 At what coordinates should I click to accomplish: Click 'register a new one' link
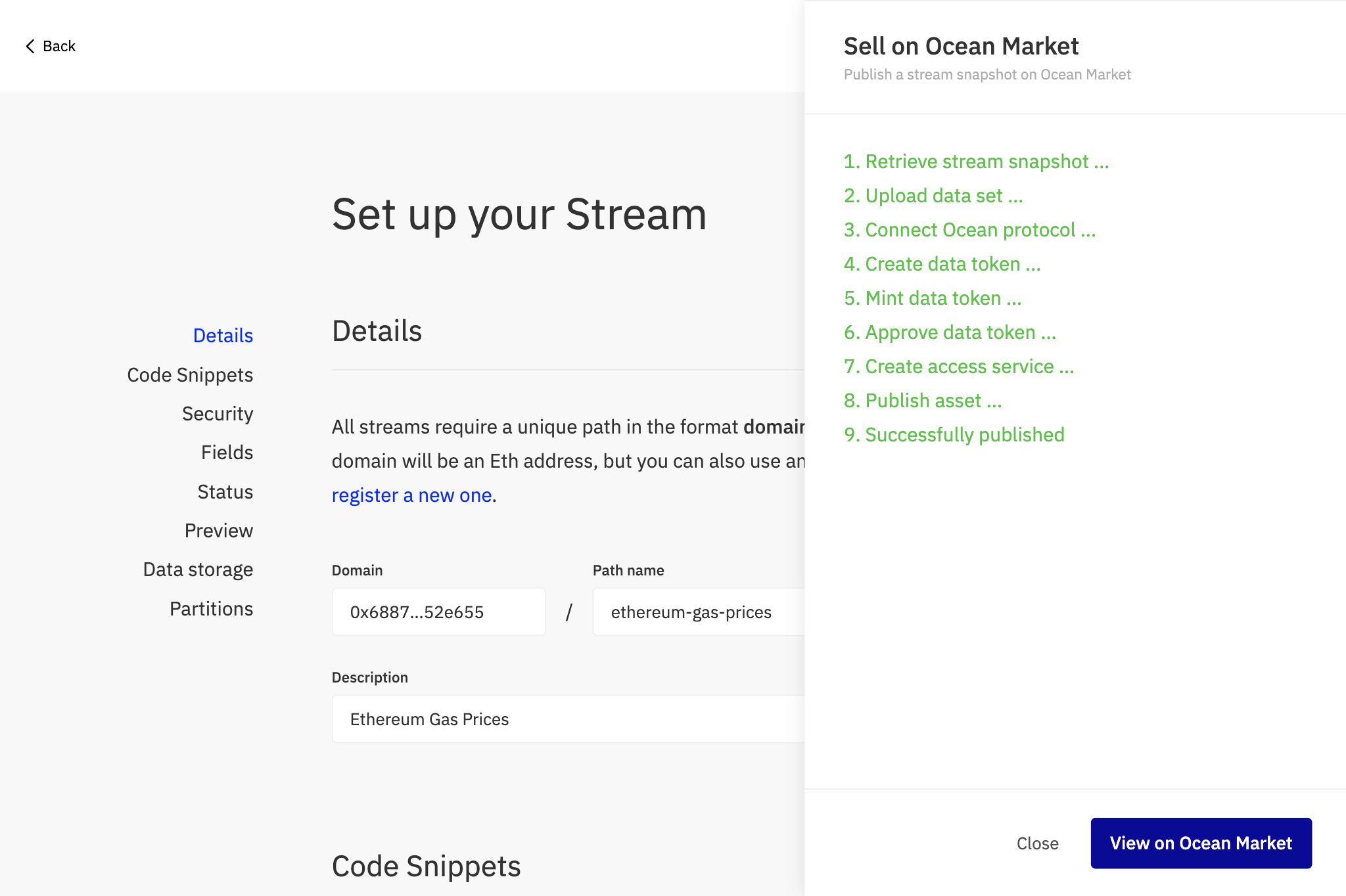[x=411, y=495]
